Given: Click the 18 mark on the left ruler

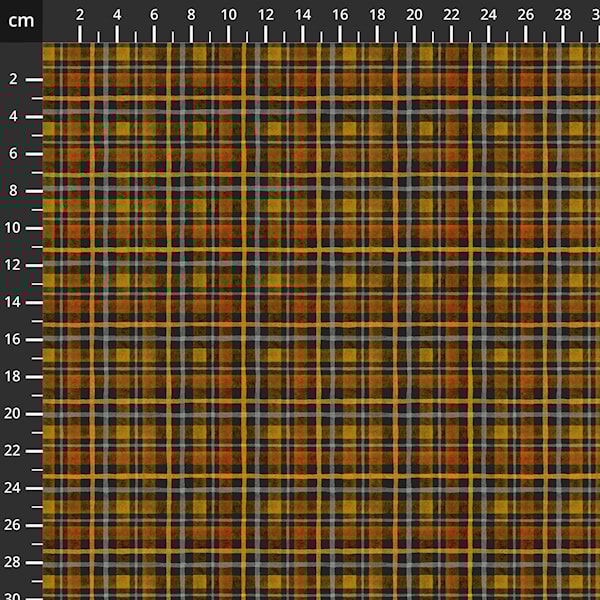Looking at the screenshot, I should [15, 376].
